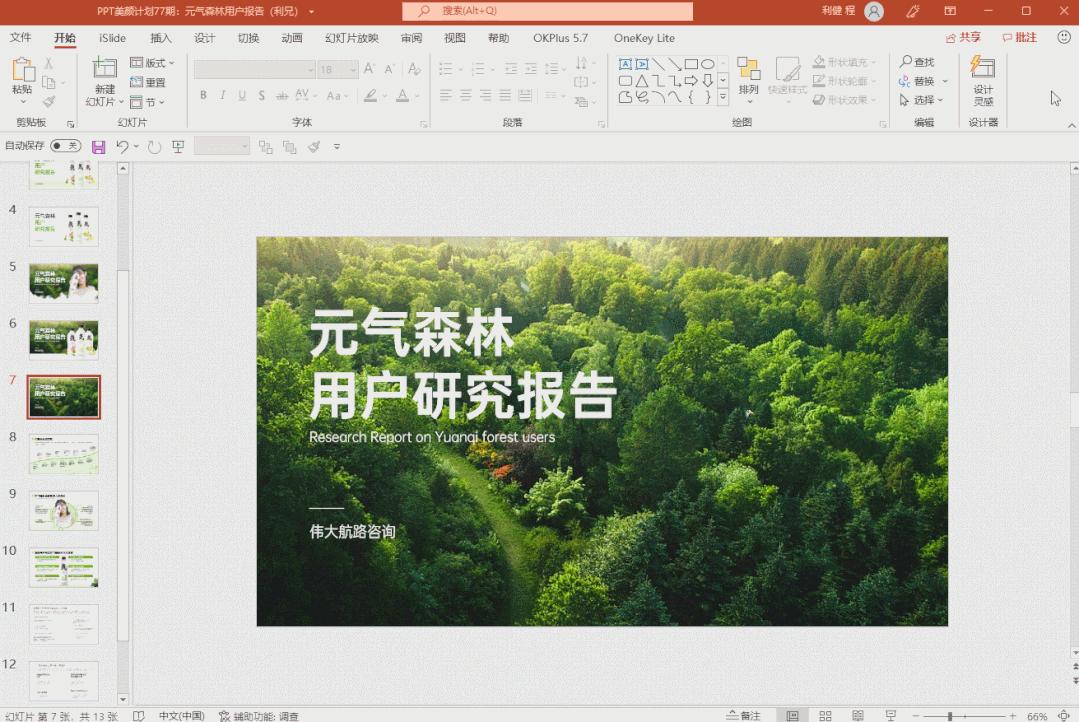Open 查找 (Find) in the editing group
Image resolution: width=1079 pixels, height=722 pixels.
(918, 61)
